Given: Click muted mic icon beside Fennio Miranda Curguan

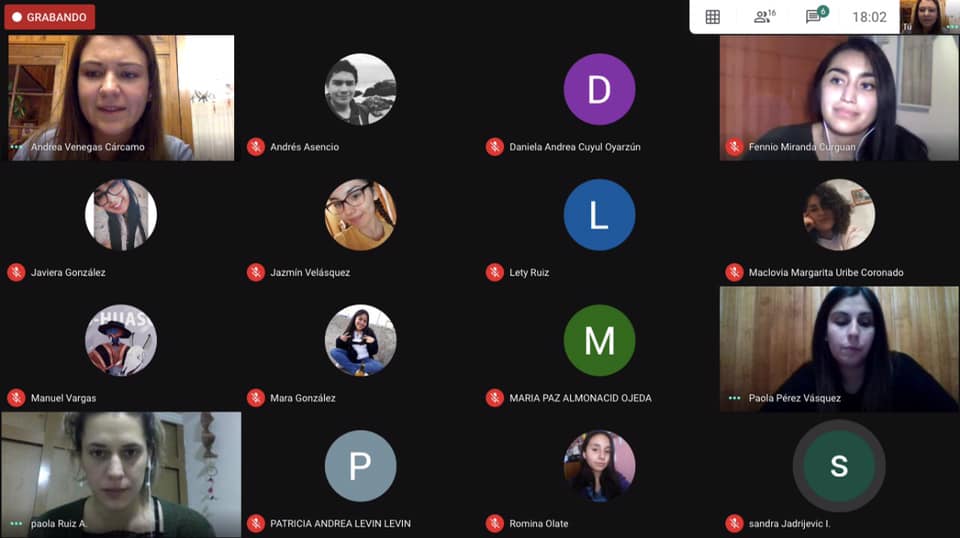Looking at the screenshot, I should 734,147.
